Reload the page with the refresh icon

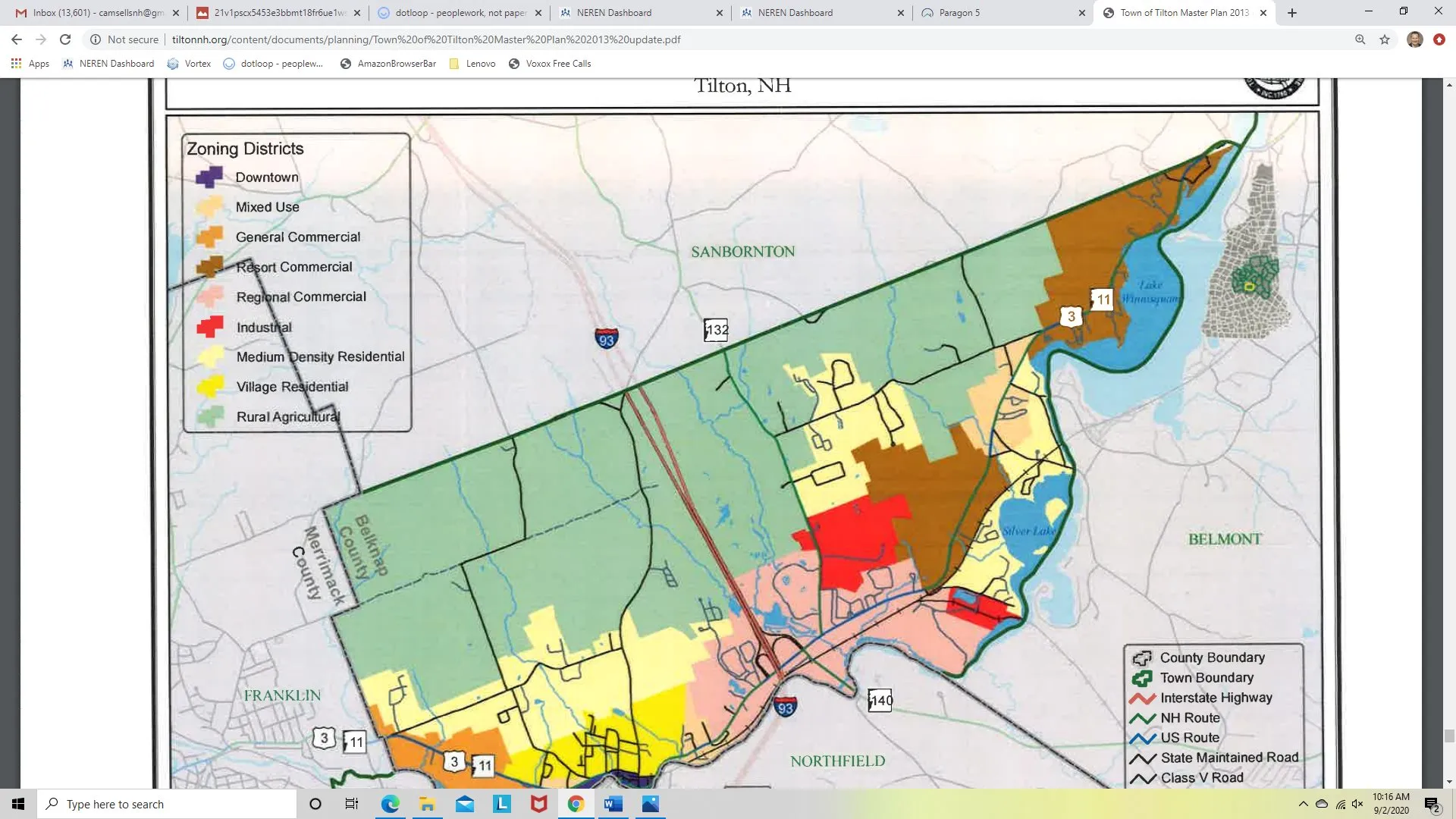[x=65, y=39]
